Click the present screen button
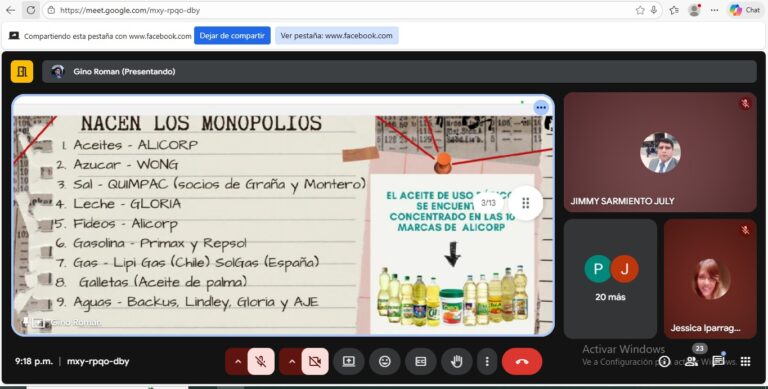This screenshot has height=389, width=768. (x=349, y=362)
